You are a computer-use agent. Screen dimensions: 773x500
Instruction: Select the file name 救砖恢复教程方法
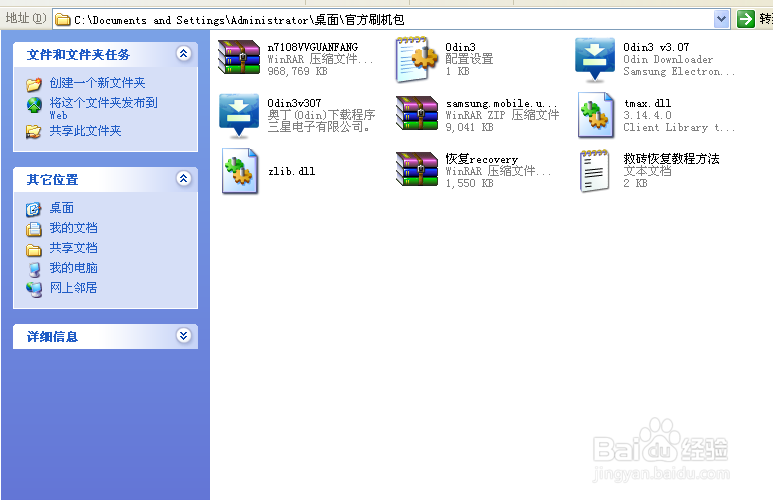pyautogui.click(x=671, y=159)
